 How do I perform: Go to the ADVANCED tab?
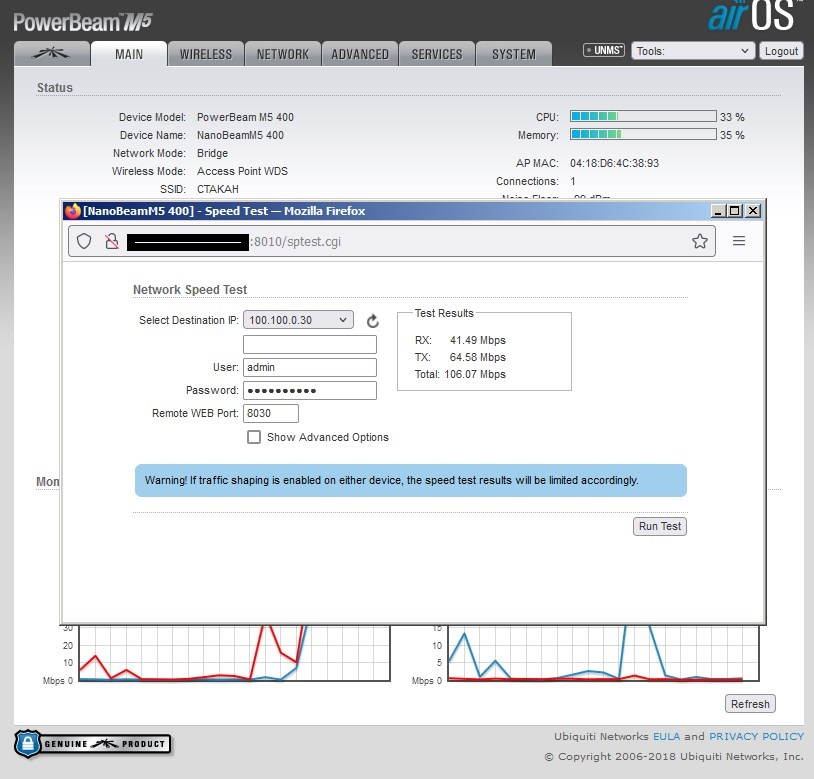360,54
